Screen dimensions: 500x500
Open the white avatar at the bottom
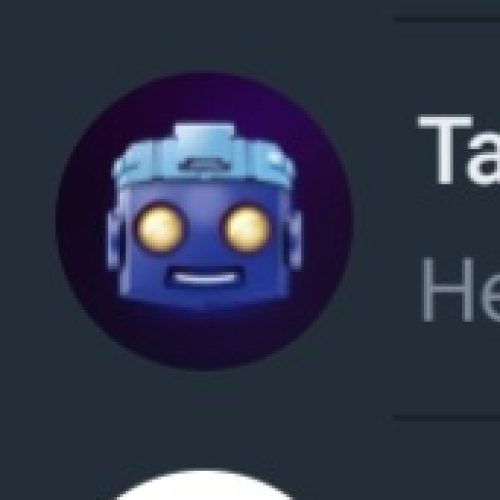[204, 485]
